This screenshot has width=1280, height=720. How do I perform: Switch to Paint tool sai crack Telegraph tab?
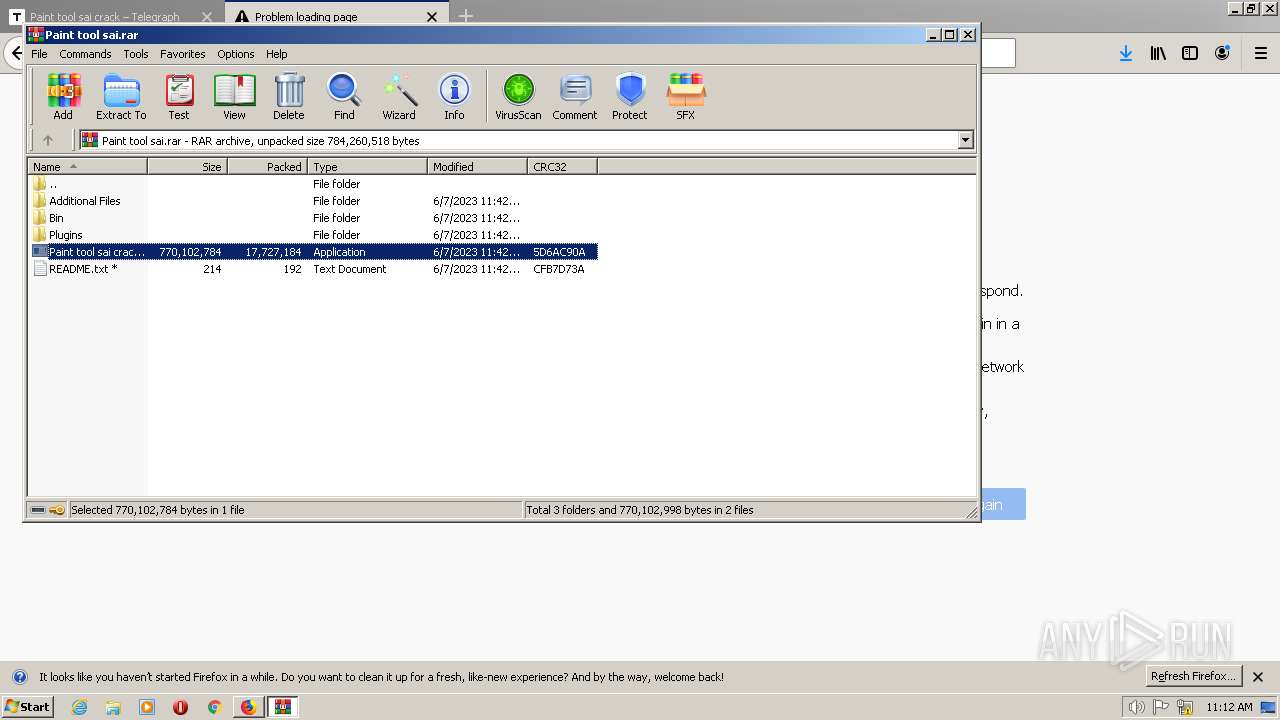(111, 16)
